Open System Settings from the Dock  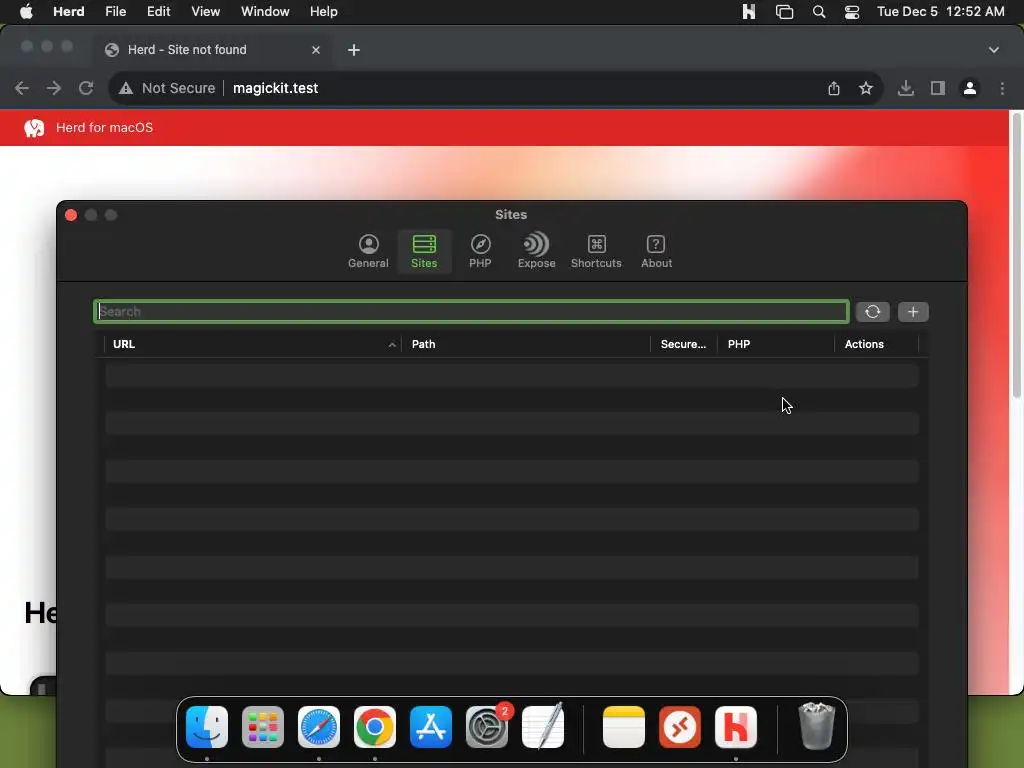click(487, 727)
